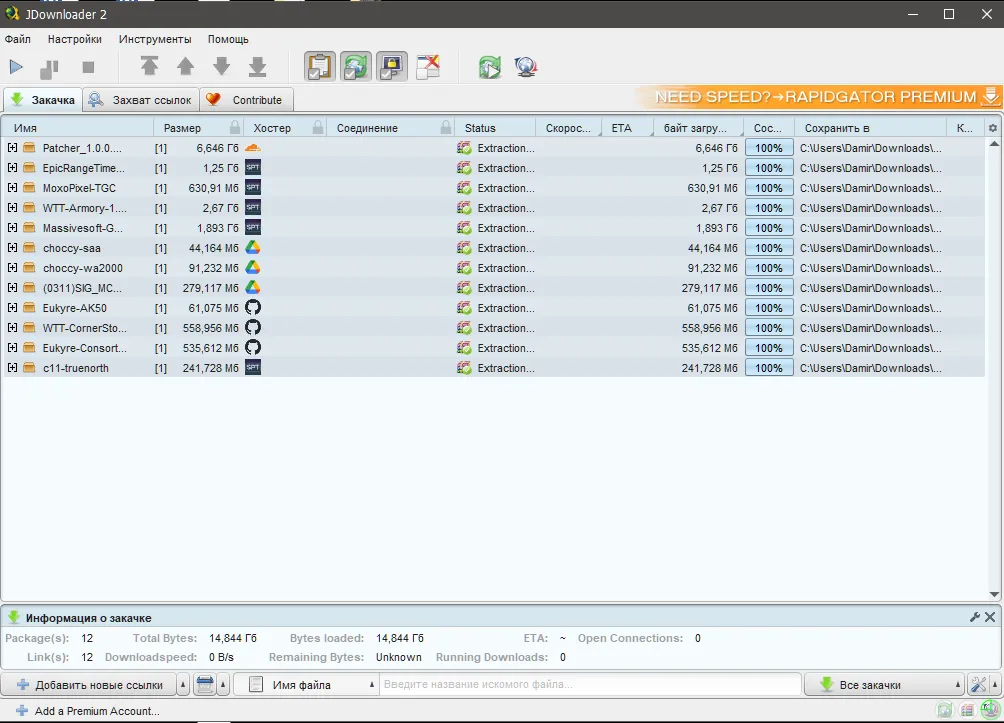The height and width of the screenshot is (723, 1004).
Task: Click the update check icon in toolbar
Action: 489,67
